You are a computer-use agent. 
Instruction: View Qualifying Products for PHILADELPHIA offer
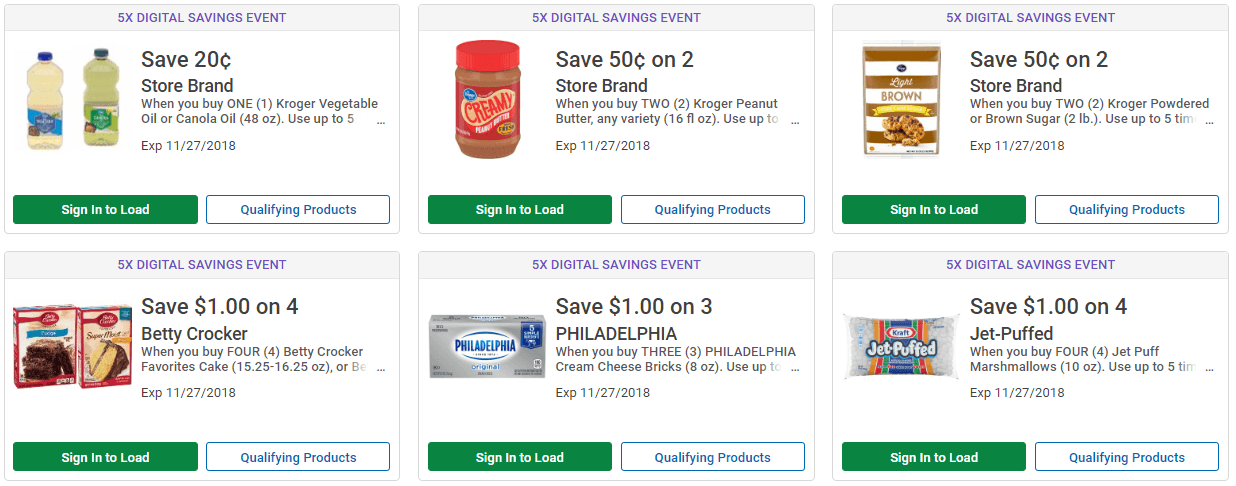pyautogui.click(x=712, y=458)
